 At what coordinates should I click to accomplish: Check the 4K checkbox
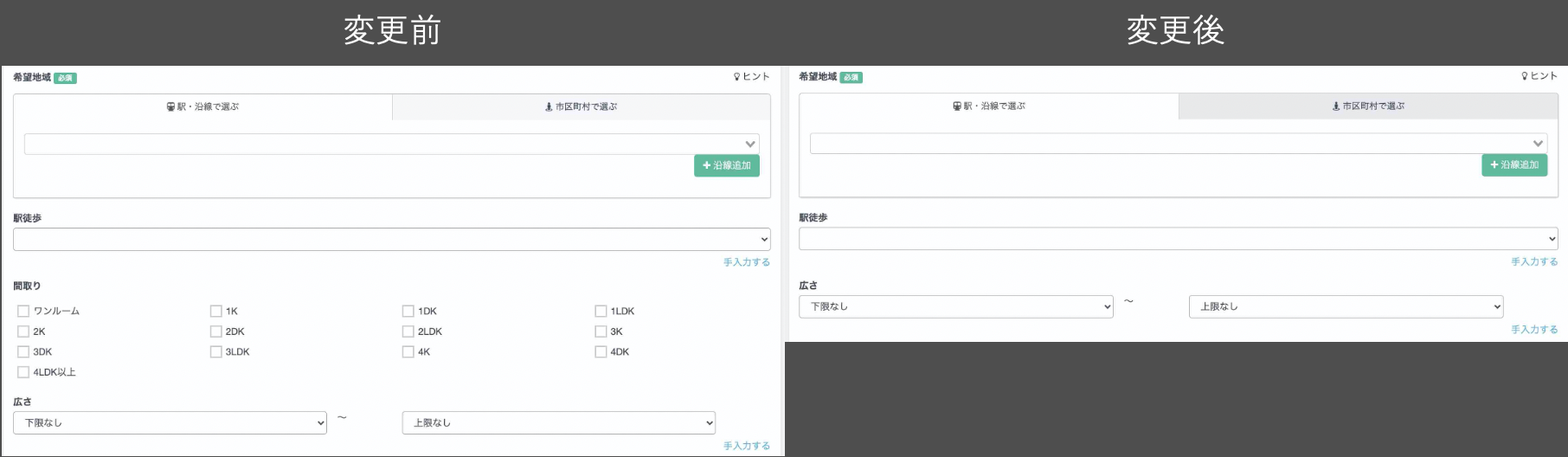(408, 351)
